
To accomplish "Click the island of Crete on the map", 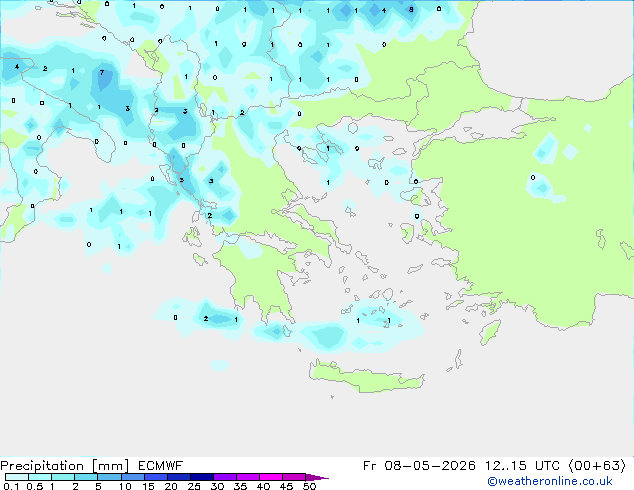I will coord(366,377).
